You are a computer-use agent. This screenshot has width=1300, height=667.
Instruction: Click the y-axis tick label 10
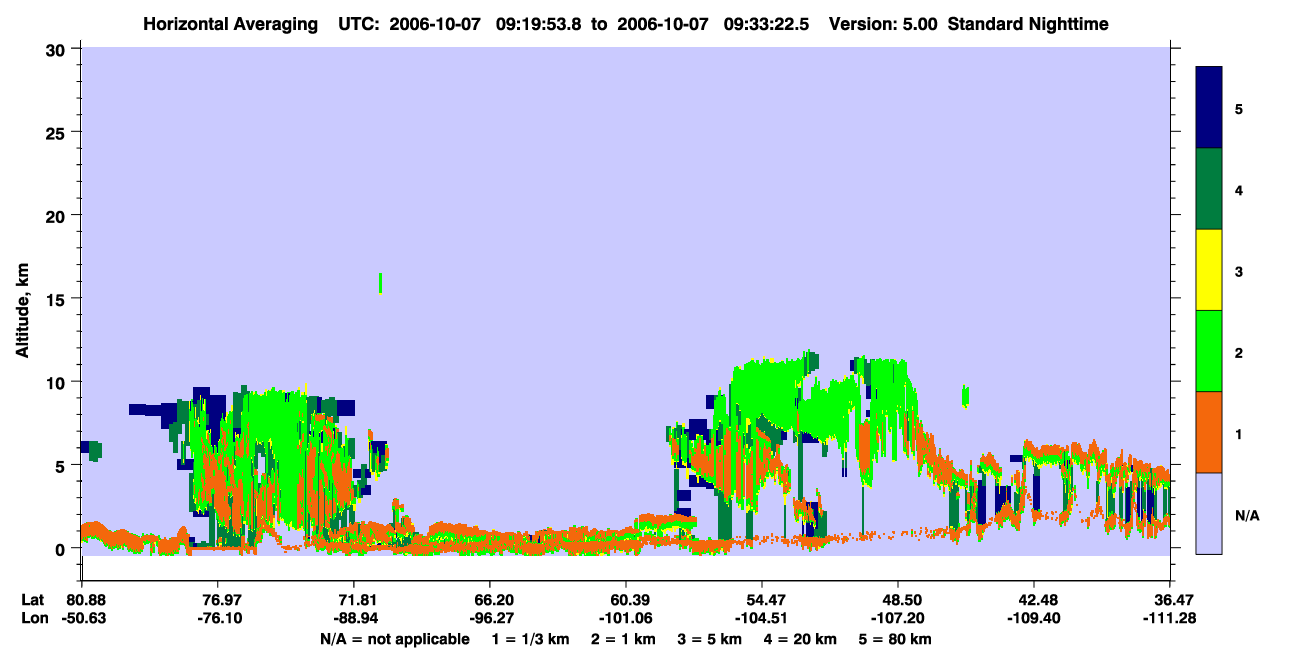click(58, 382)
